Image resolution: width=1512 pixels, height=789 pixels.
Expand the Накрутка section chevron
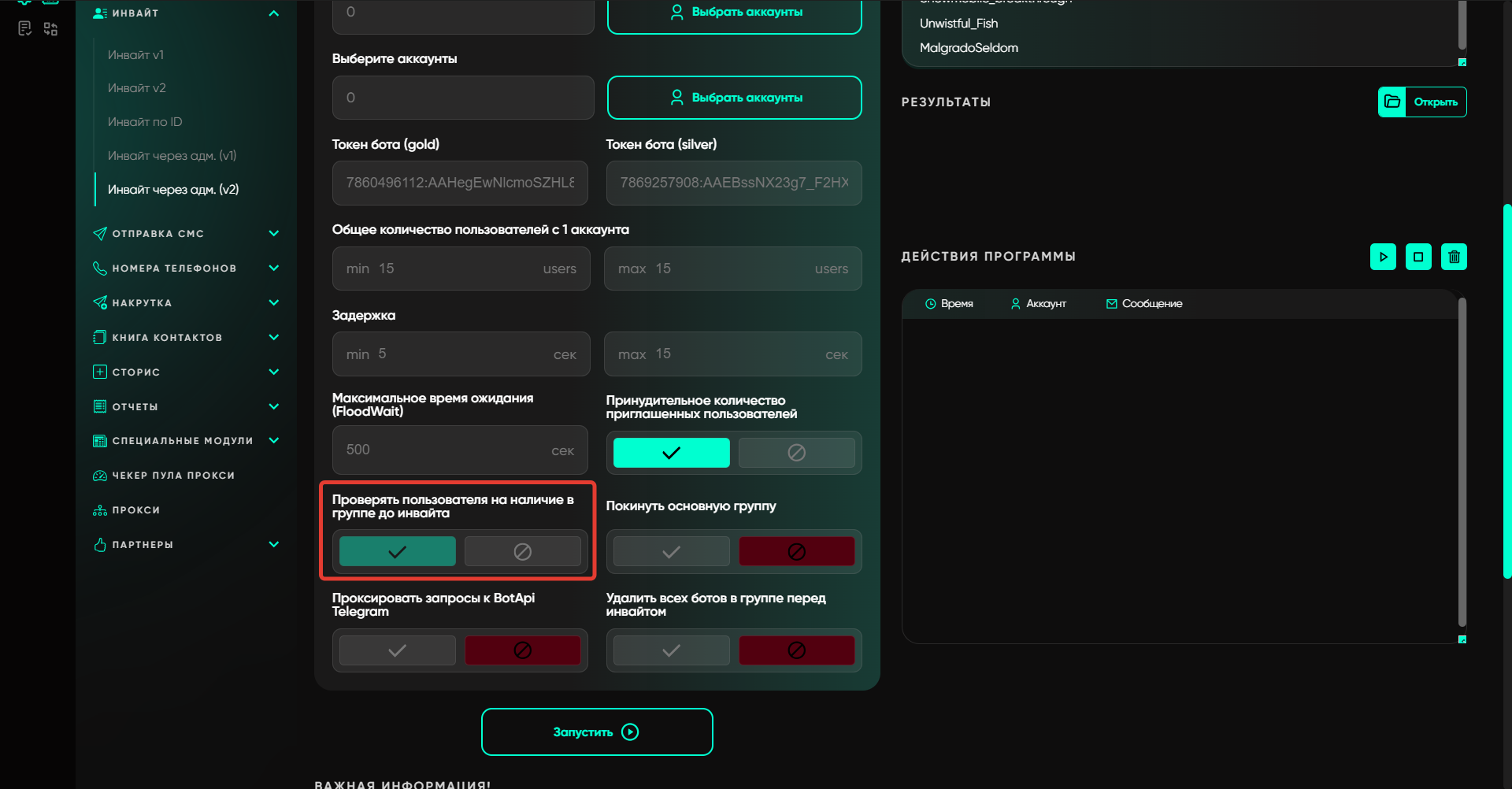pyautogui.click(x=274, y=302)
